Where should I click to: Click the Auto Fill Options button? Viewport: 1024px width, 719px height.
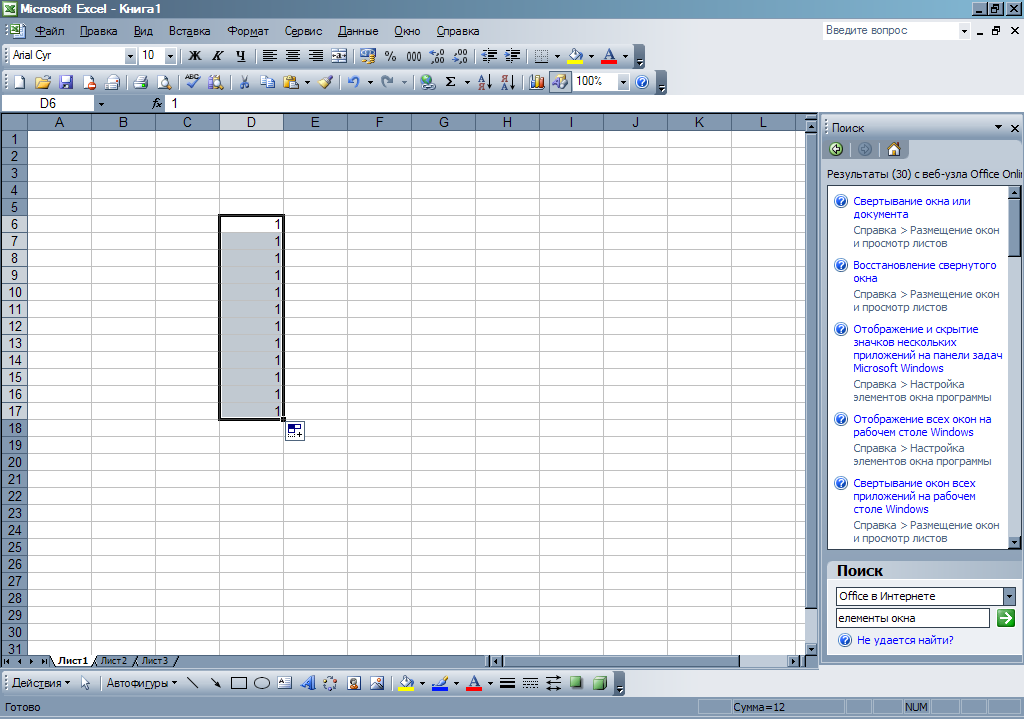(295, 431)
